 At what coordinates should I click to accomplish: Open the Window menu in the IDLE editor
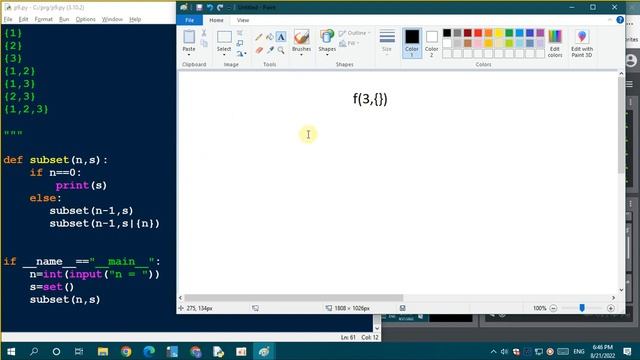[x=112, y=19]
